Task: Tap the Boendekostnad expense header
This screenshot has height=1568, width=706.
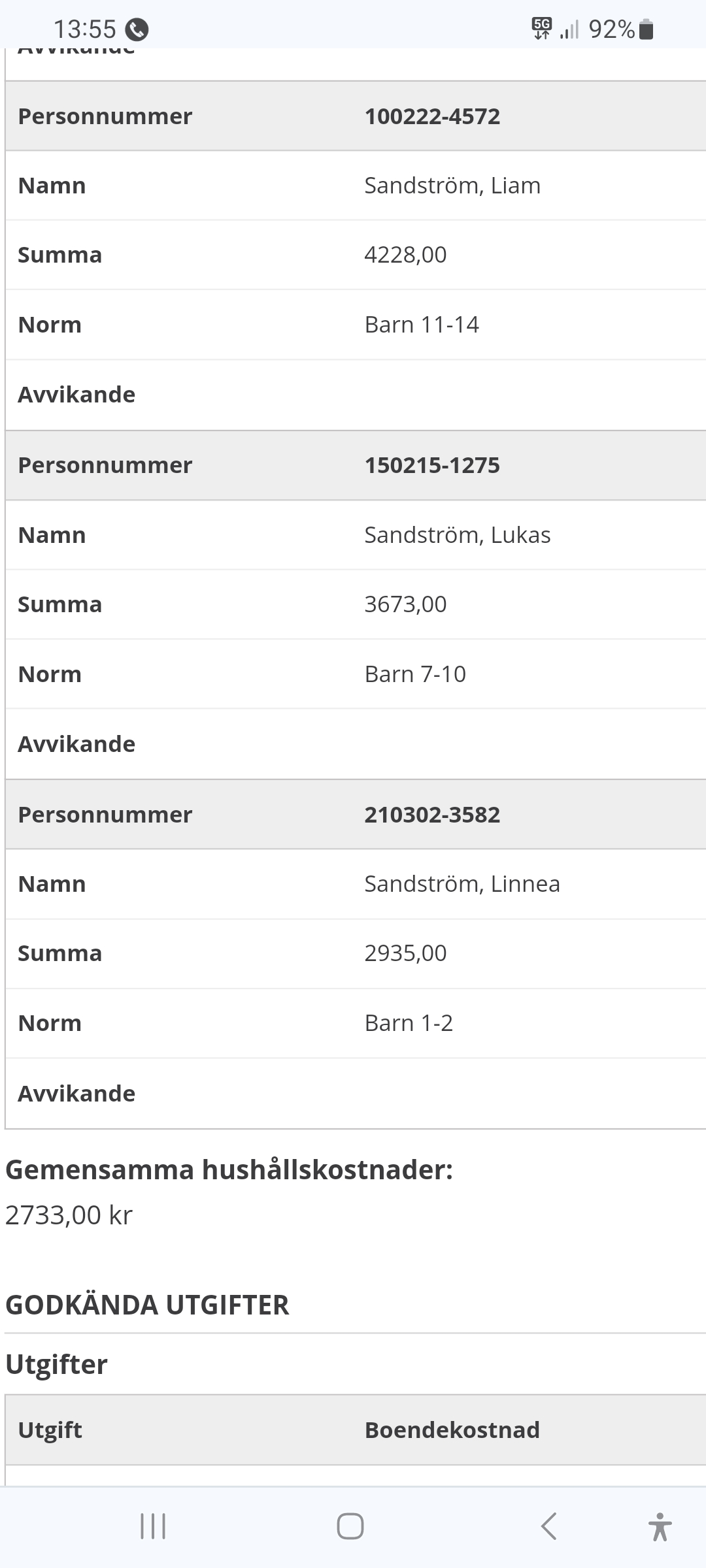Action: pos(452,1430)
